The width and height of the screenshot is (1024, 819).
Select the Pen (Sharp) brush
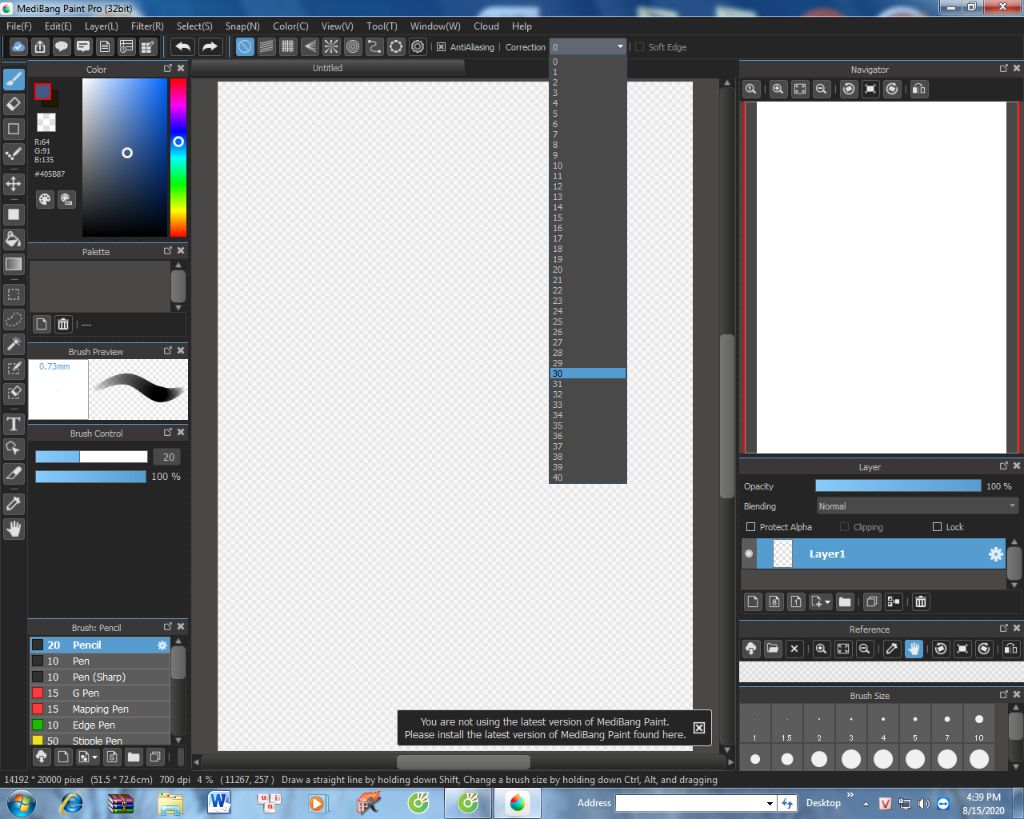pos(100,677)
